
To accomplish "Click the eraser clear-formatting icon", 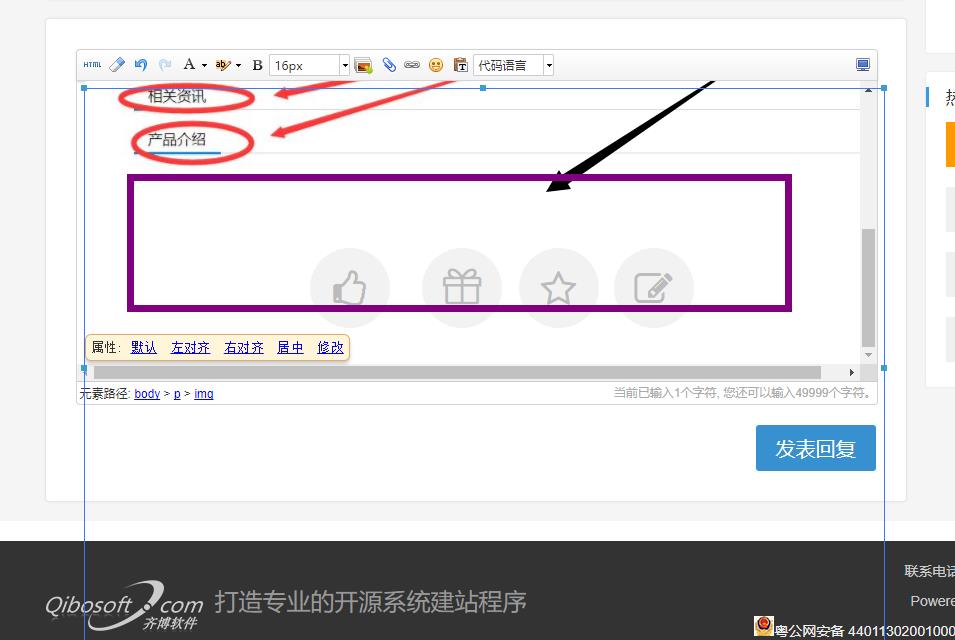I will pyautogui.click(x=117, y=65).
